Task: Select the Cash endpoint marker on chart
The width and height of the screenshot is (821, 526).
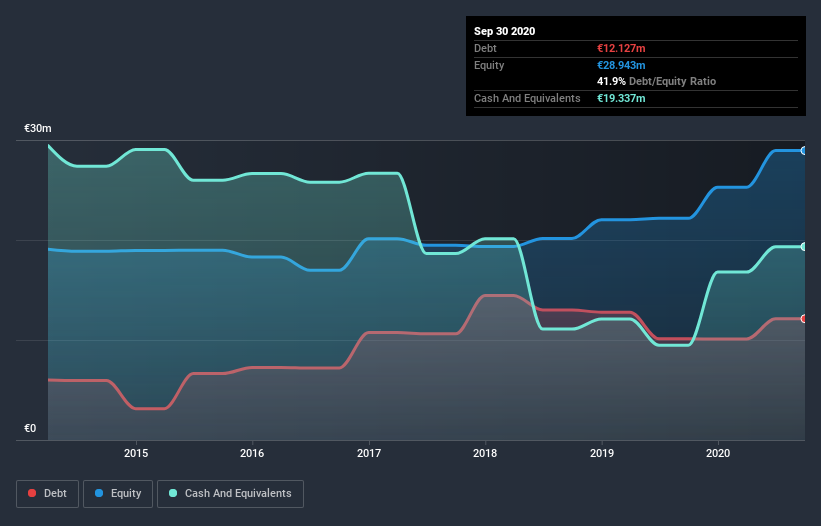Action: [803, 247]
